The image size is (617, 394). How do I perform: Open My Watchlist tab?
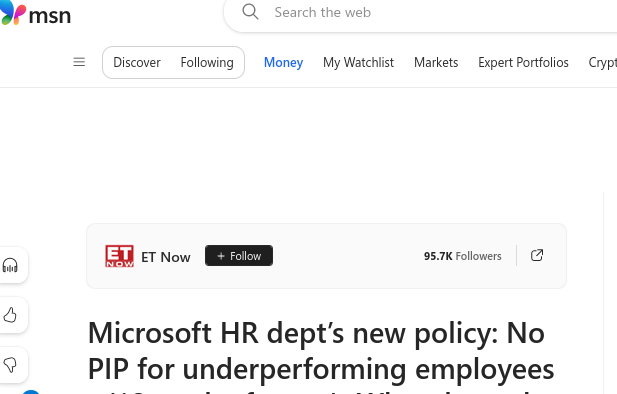tap(358, 63)
